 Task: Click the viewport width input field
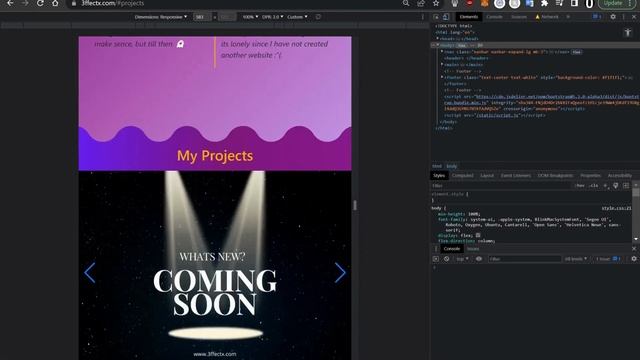pos(202,17)
